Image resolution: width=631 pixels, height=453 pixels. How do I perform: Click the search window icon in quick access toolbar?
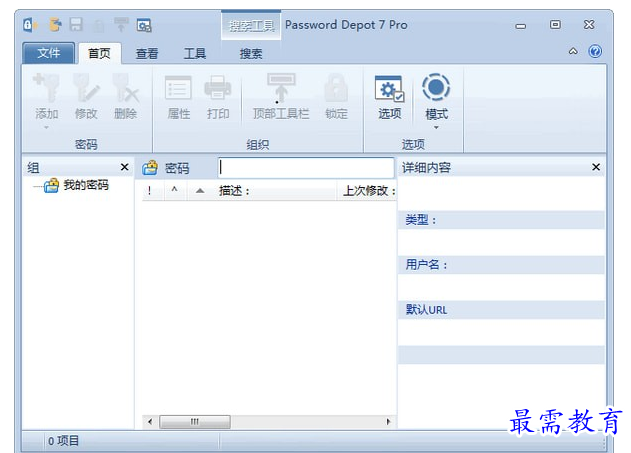(144, 25)
